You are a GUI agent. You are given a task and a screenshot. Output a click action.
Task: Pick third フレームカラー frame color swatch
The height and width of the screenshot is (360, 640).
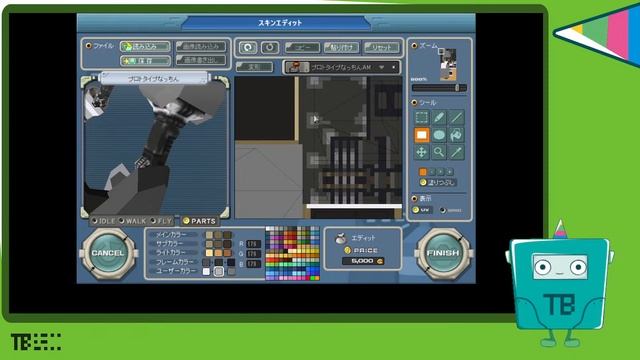point(231,262)
